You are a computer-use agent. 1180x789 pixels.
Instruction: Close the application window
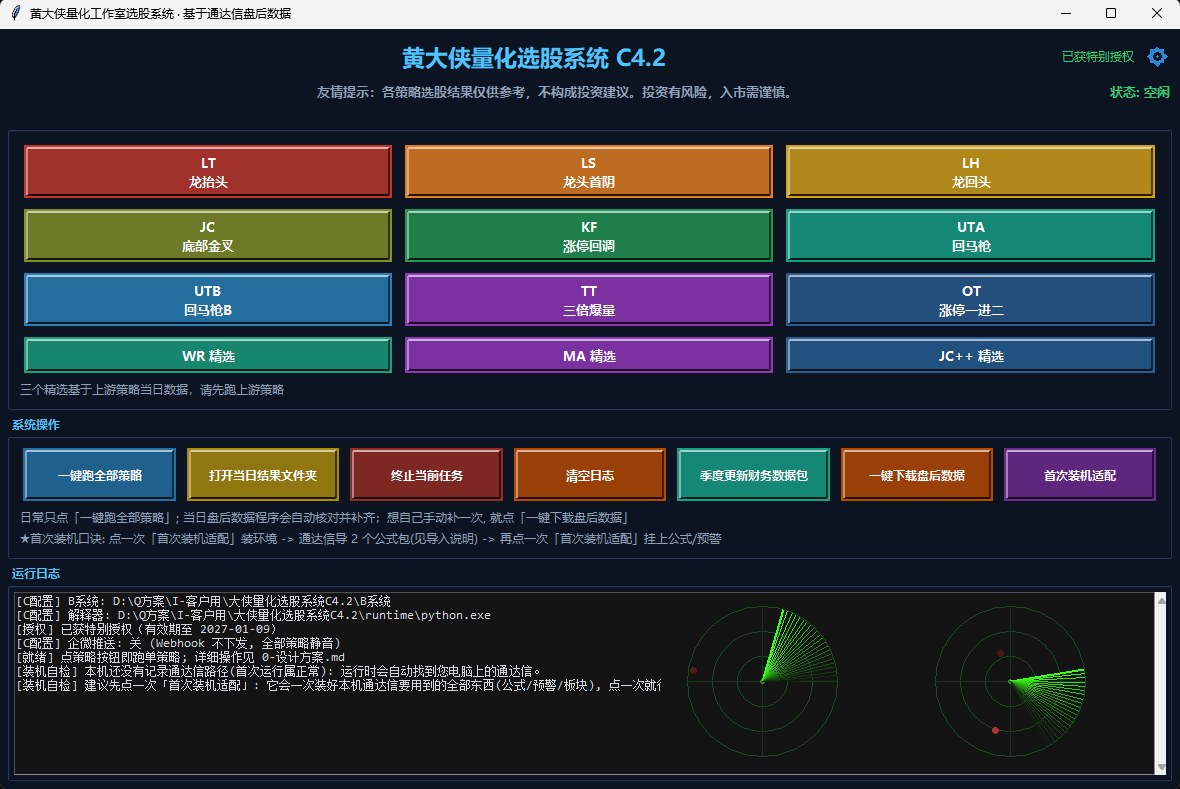(x=1157, y=14)
